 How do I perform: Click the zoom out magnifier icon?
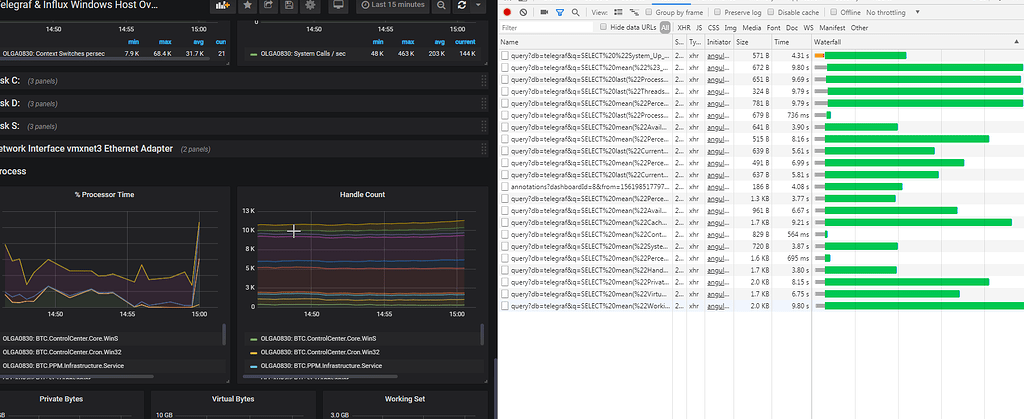coord(441,6)
